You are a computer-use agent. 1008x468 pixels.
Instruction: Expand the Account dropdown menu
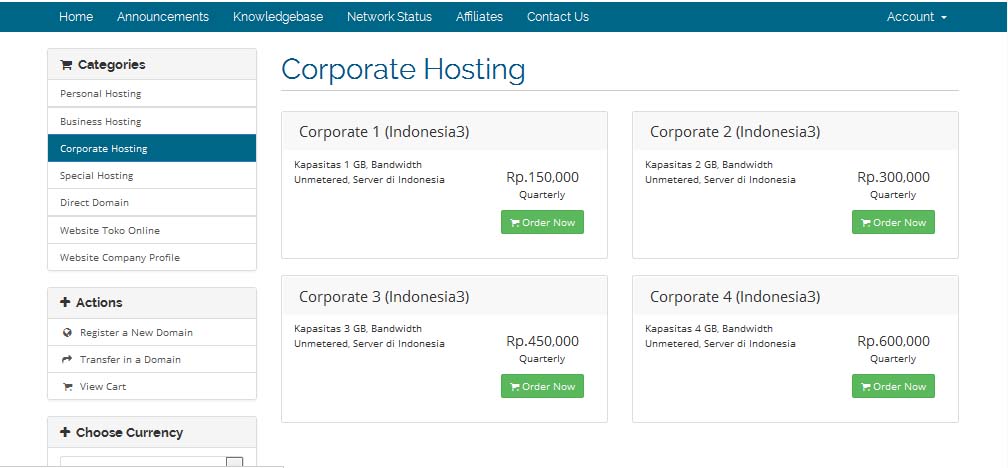coord(916,17)
